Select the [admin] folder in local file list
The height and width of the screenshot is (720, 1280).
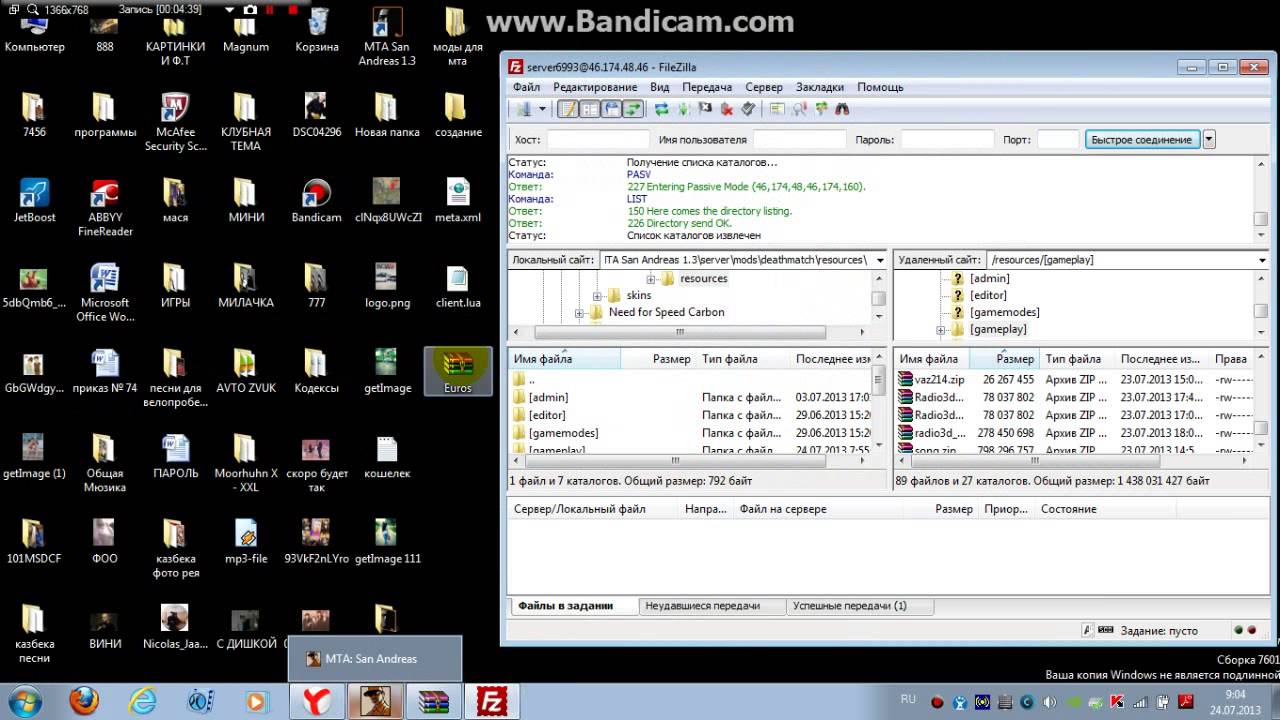point(548,398)
